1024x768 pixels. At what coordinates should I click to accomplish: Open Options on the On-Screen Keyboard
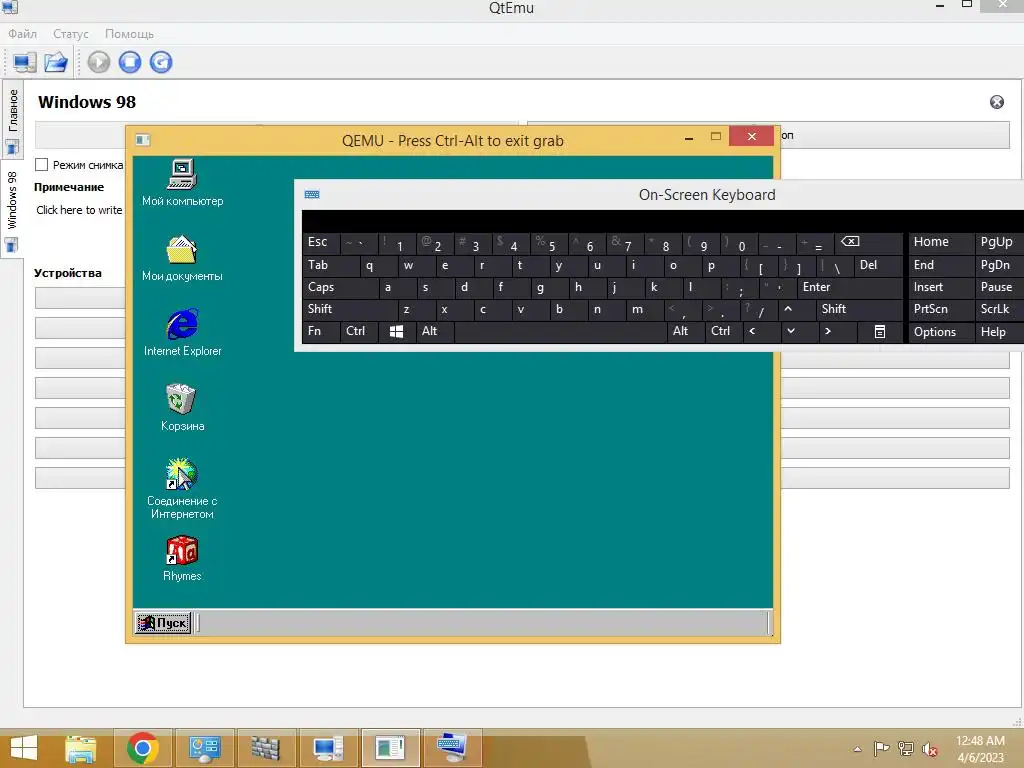click(x=940, y=332)
